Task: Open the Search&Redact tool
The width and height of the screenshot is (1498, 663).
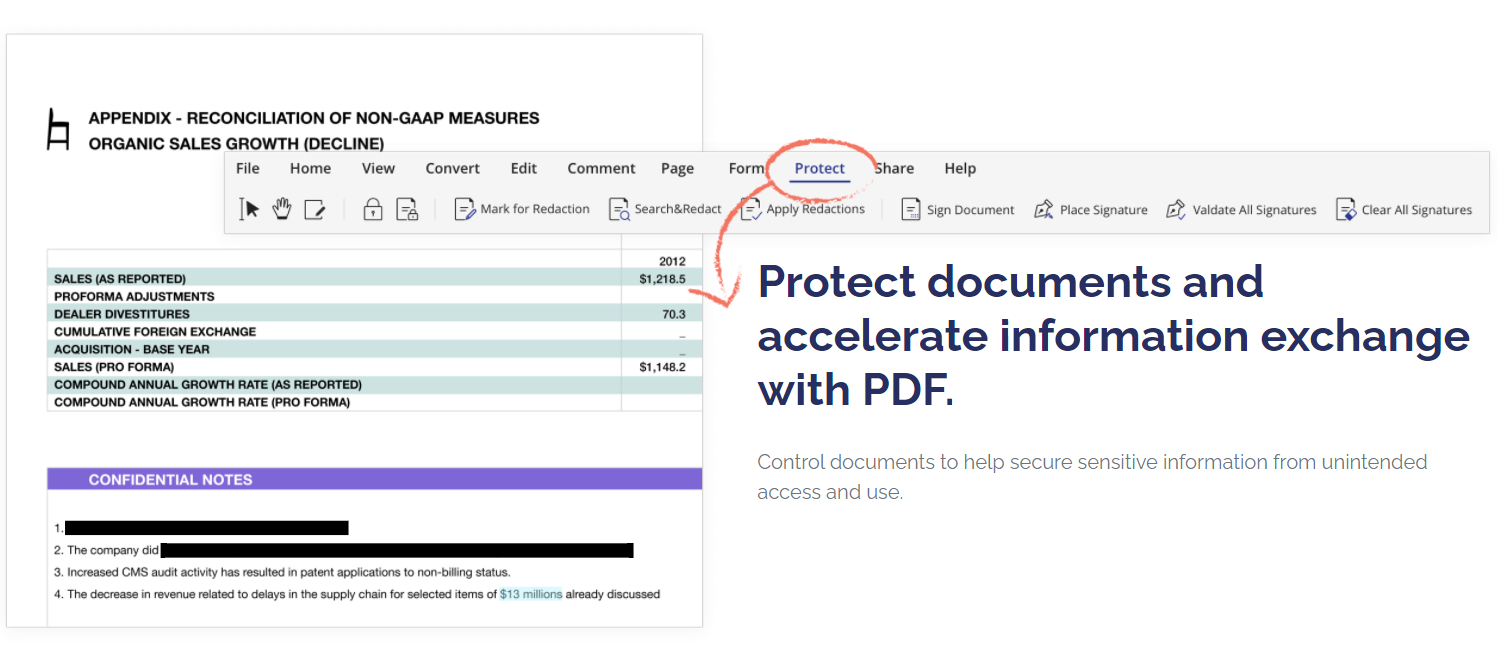Action: pyautogui.click(x=666, y=209)
